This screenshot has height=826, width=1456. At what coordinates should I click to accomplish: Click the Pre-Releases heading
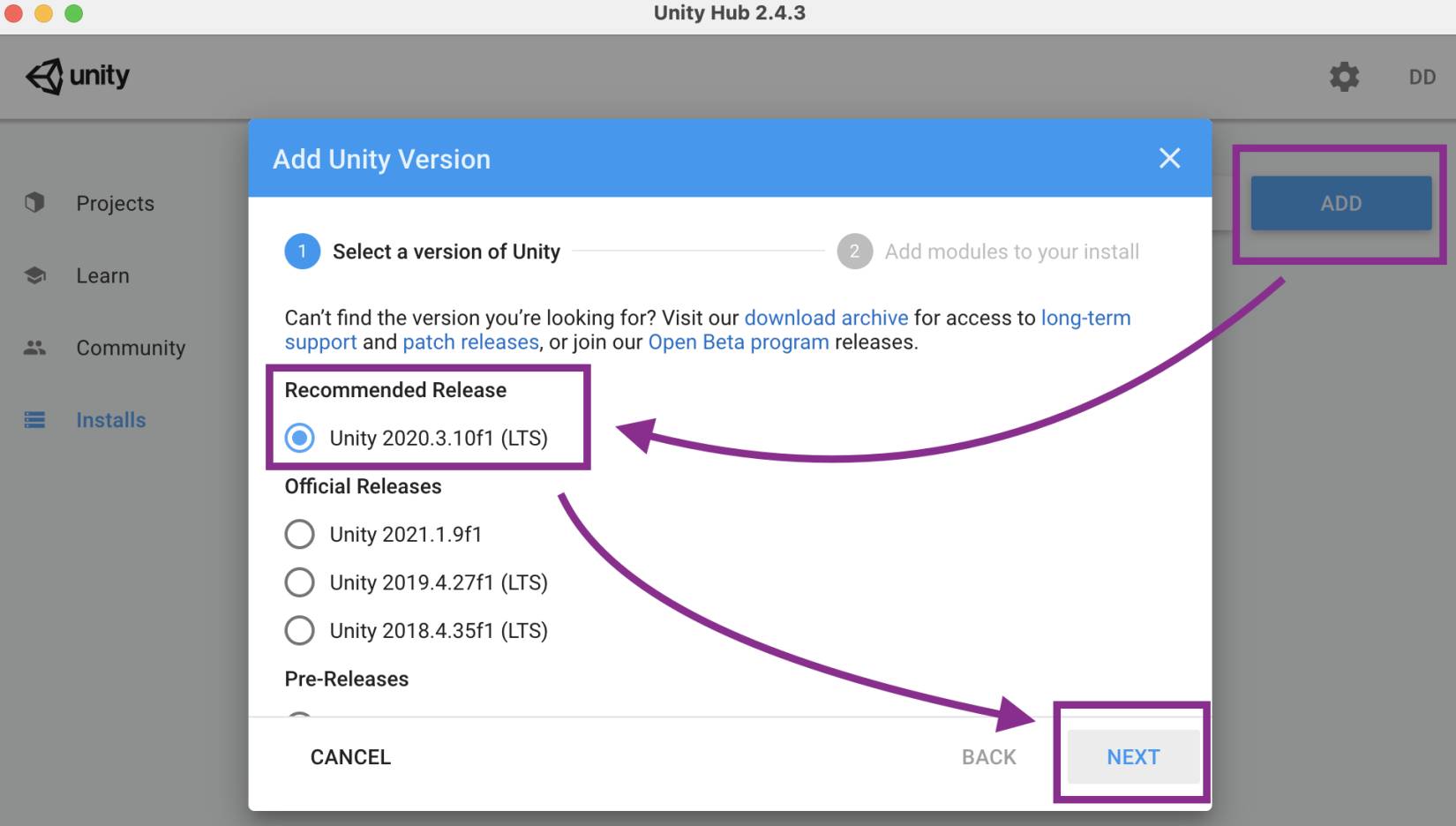pyautogui.click(x=346, y=679)
